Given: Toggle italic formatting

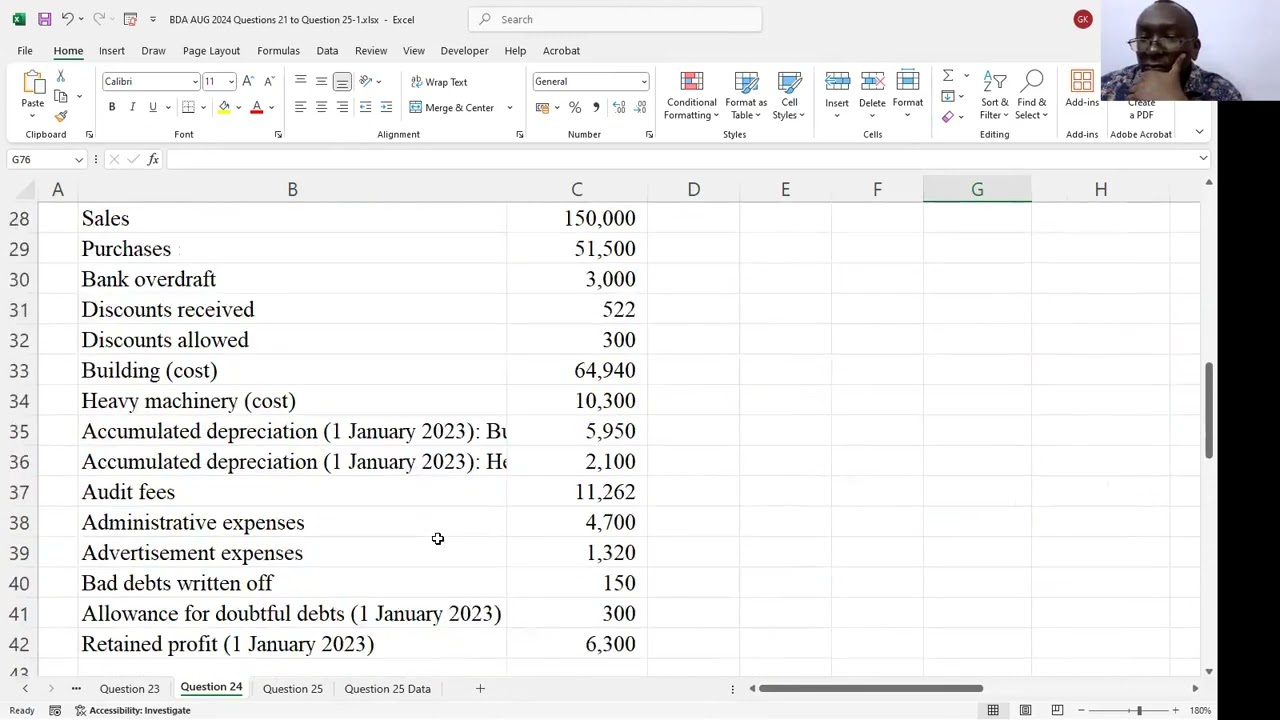Looking at the screenshot, I should tap(132, 107).
